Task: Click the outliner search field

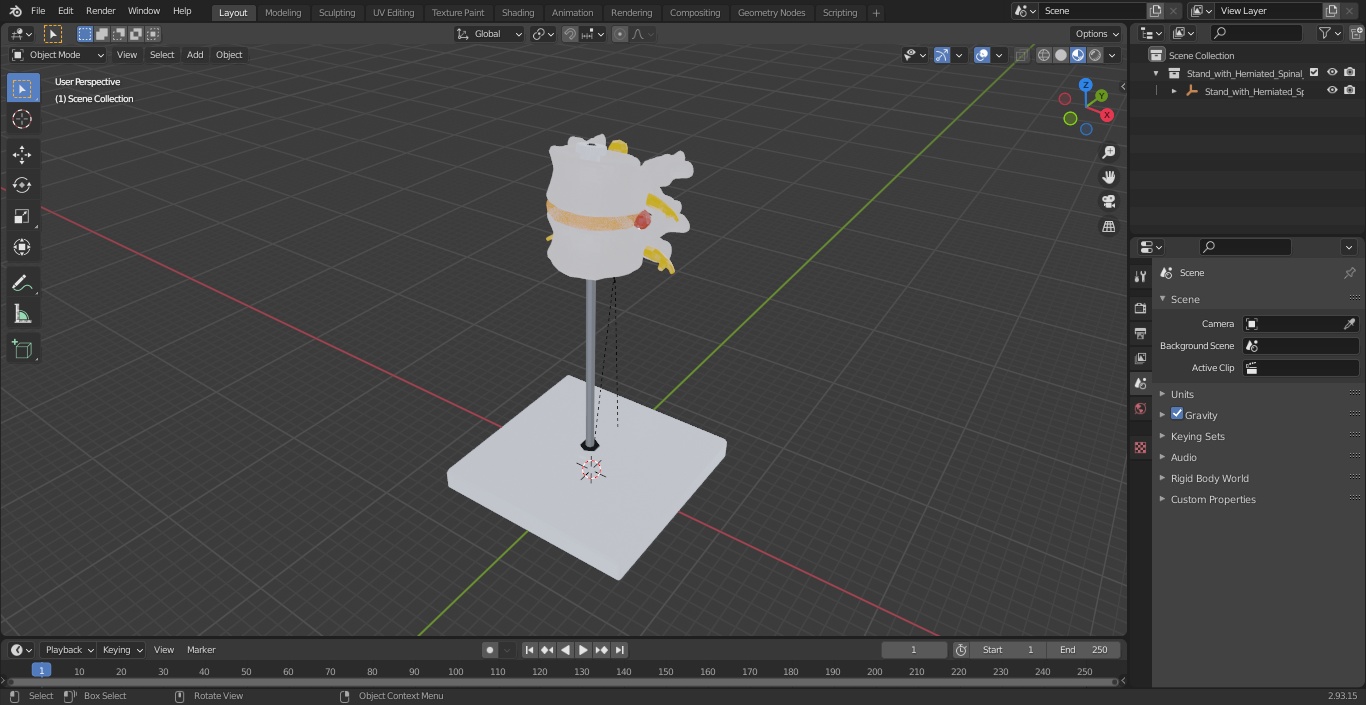Action: [x=1257, y=33]
